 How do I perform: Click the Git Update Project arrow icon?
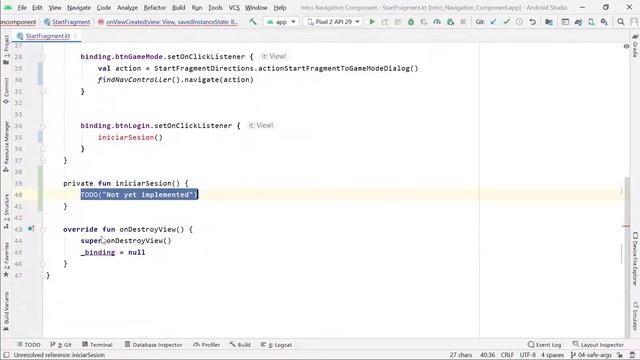pyautogui.click(x=493, y=22)
